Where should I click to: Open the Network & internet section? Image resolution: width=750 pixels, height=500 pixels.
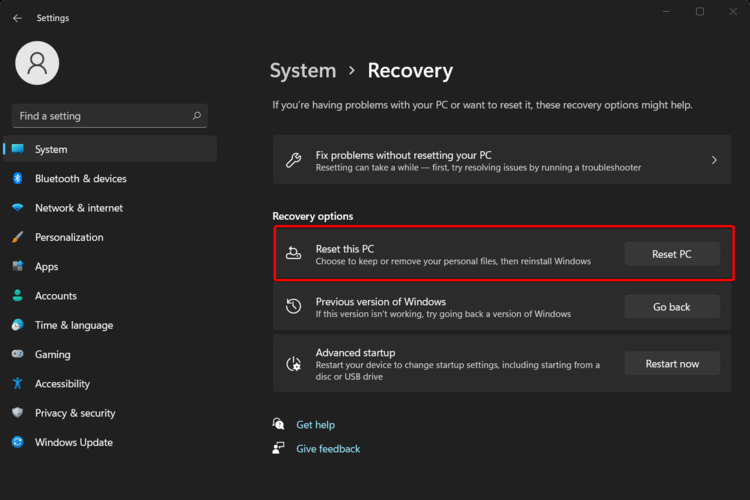tap(78, 208)
